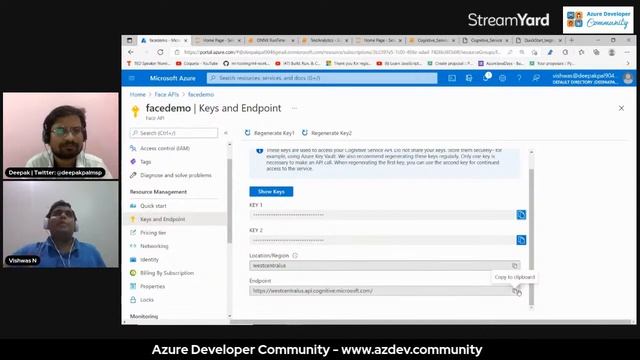Click Vishwas N webcam thumbnail
640x360 pixels.
[61, 224]
